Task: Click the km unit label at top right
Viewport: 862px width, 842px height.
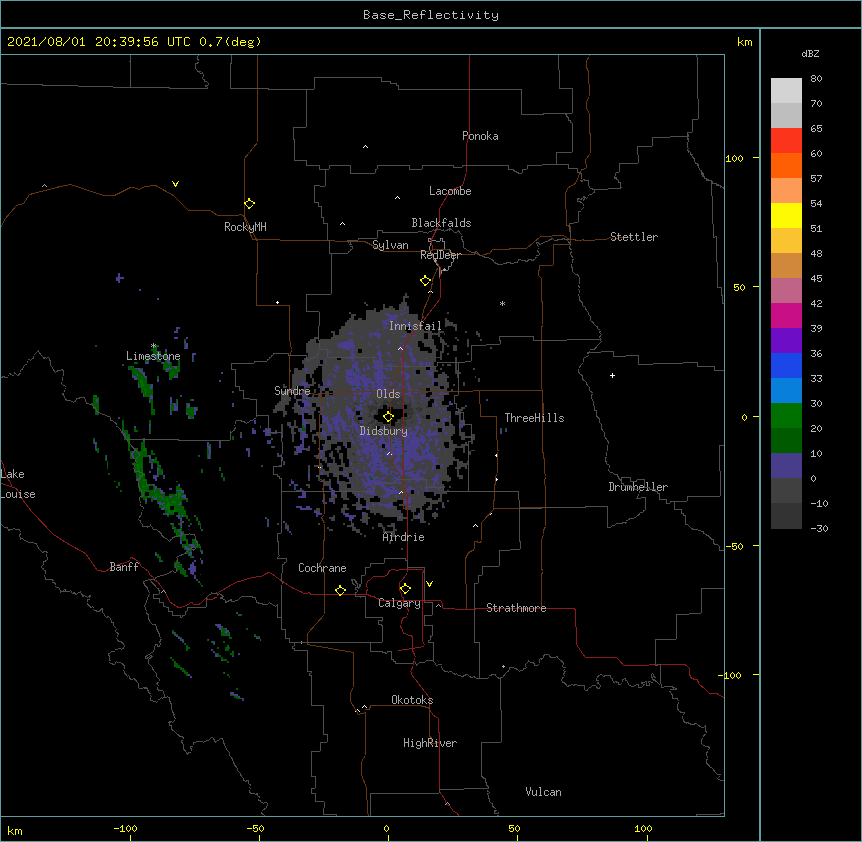Action: [x=745, y=42]
